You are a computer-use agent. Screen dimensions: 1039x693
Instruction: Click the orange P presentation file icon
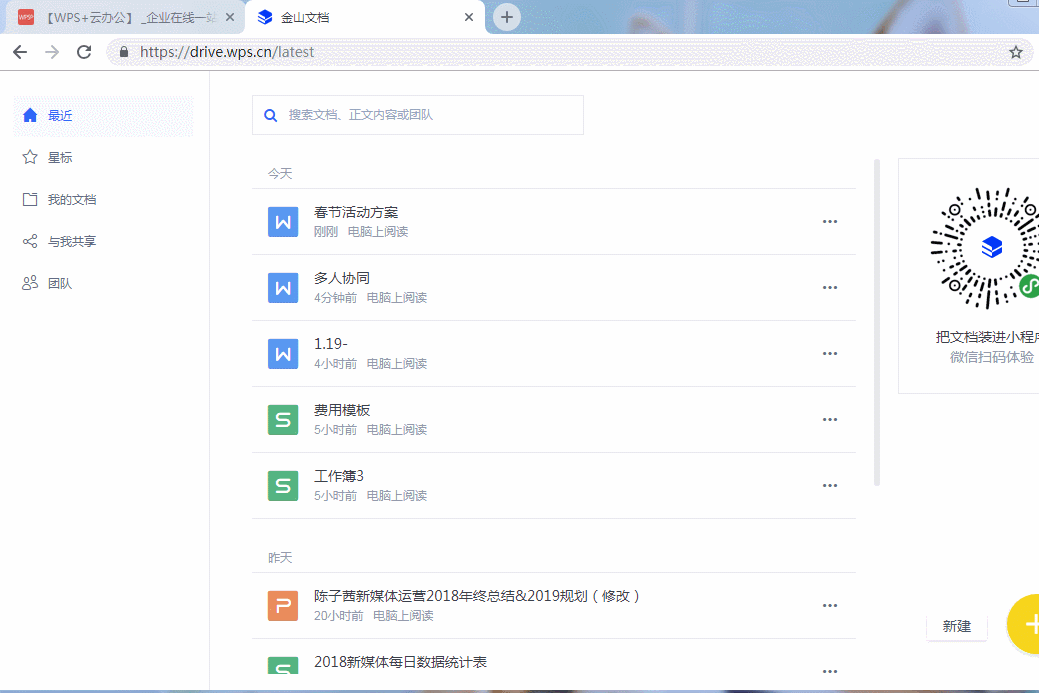click(x=283, y=605)
